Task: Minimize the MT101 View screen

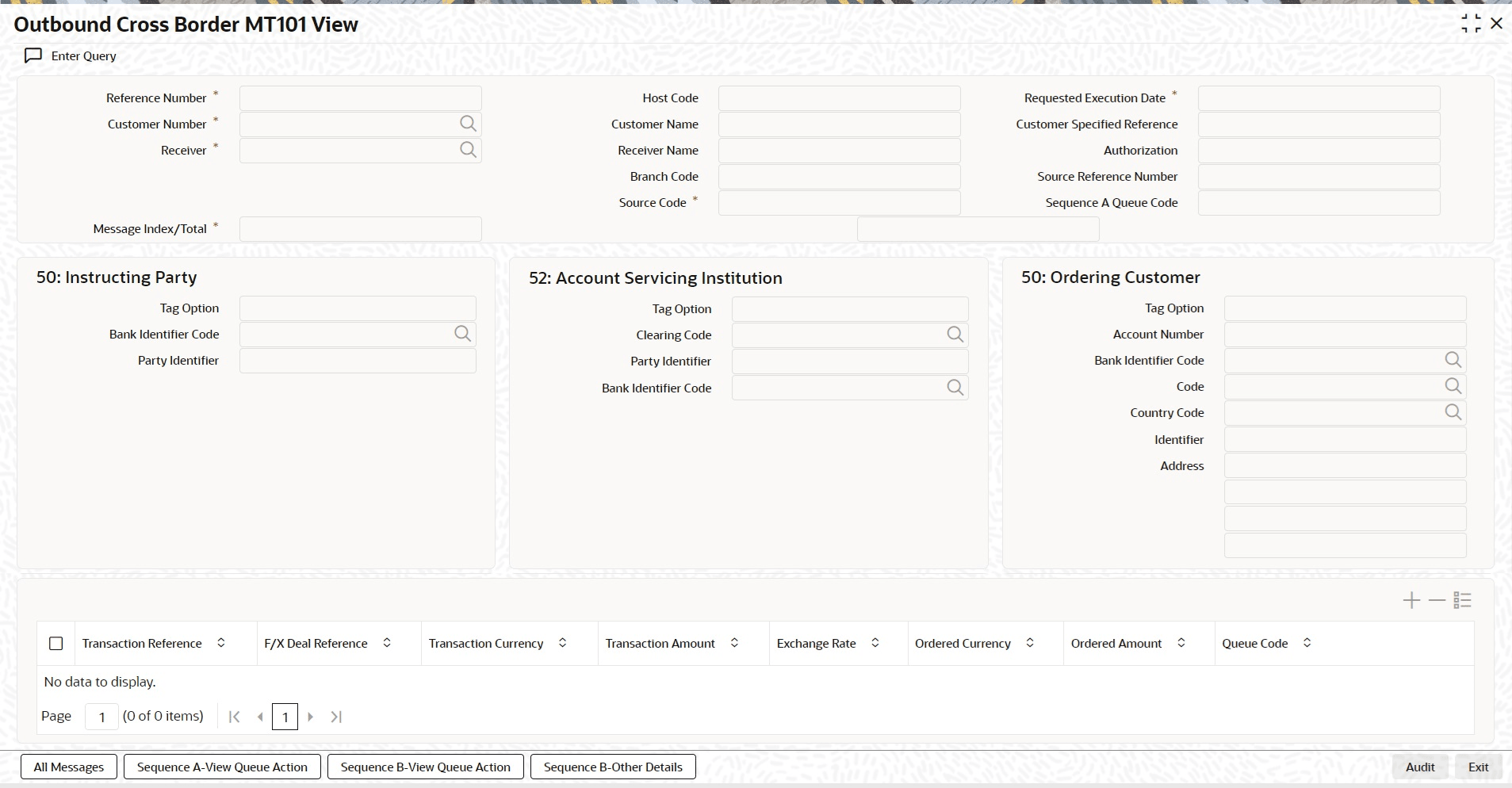Action: (1471, 24)
